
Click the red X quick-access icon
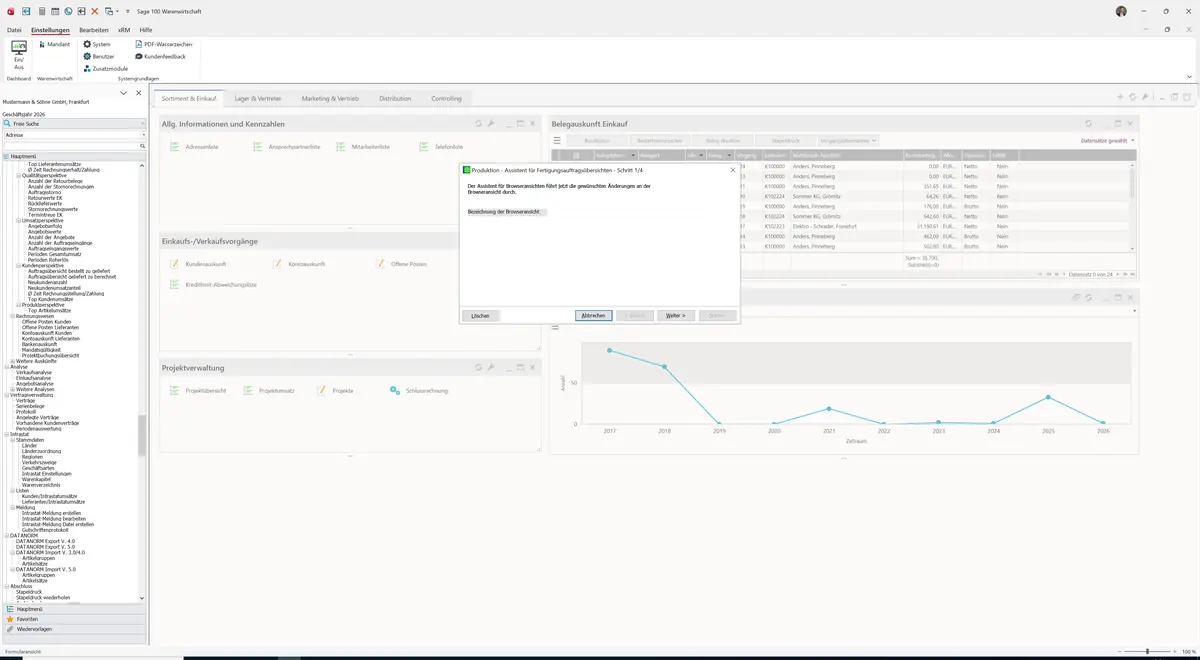pos(95,10)
